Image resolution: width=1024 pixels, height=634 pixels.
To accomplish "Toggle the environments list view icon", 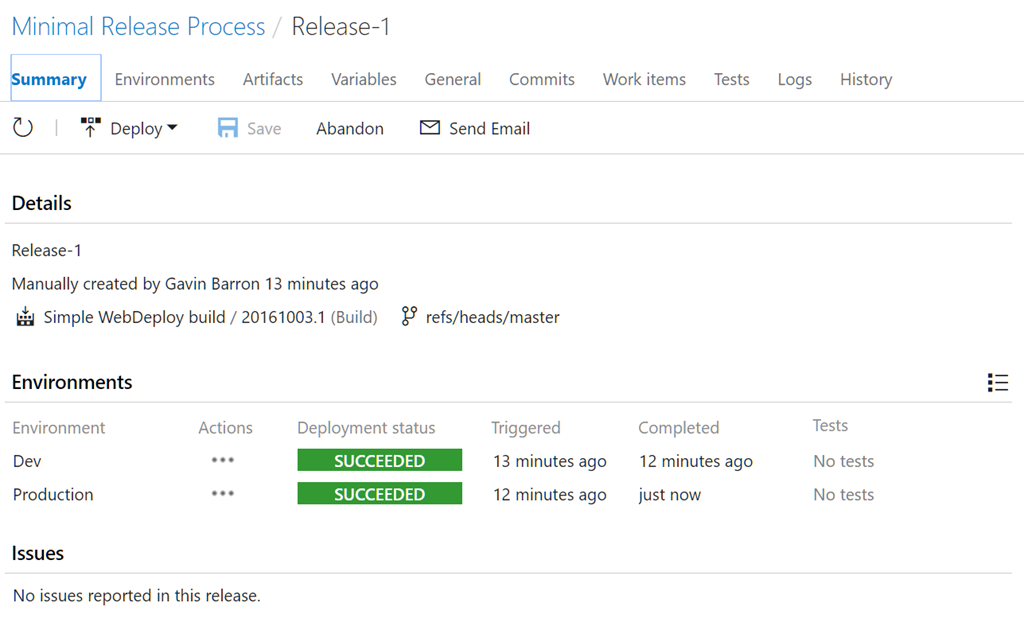I will (997, 383).
